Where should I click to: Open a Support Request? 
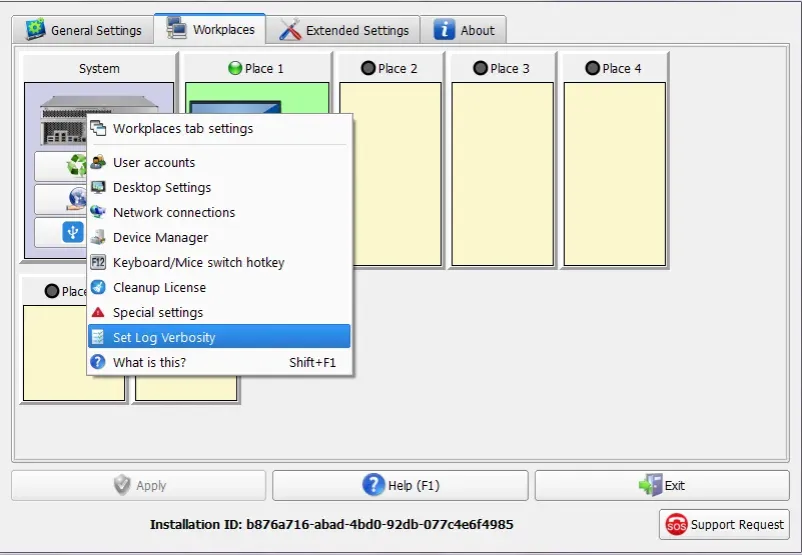click(724, 524)
